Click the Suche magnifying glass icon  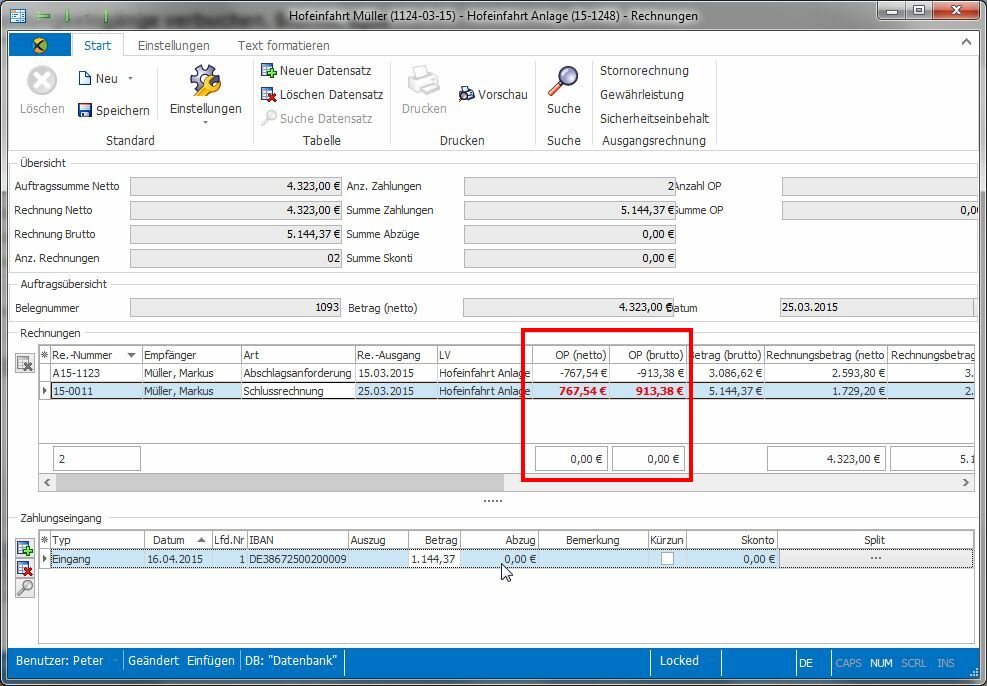click(563, 81)
